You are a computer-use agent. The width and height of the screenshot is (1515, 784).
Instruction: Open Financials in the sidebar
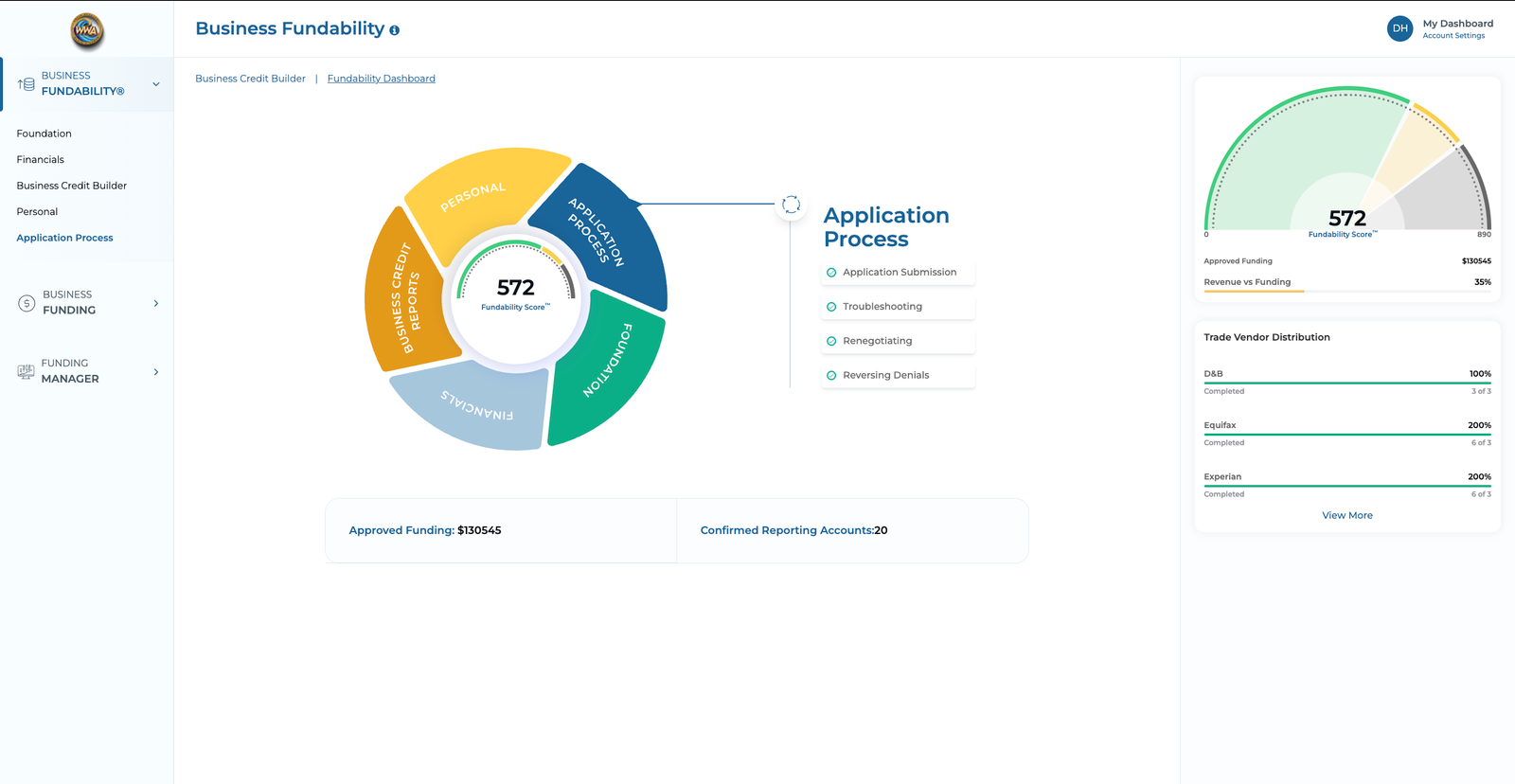(41, 160)
